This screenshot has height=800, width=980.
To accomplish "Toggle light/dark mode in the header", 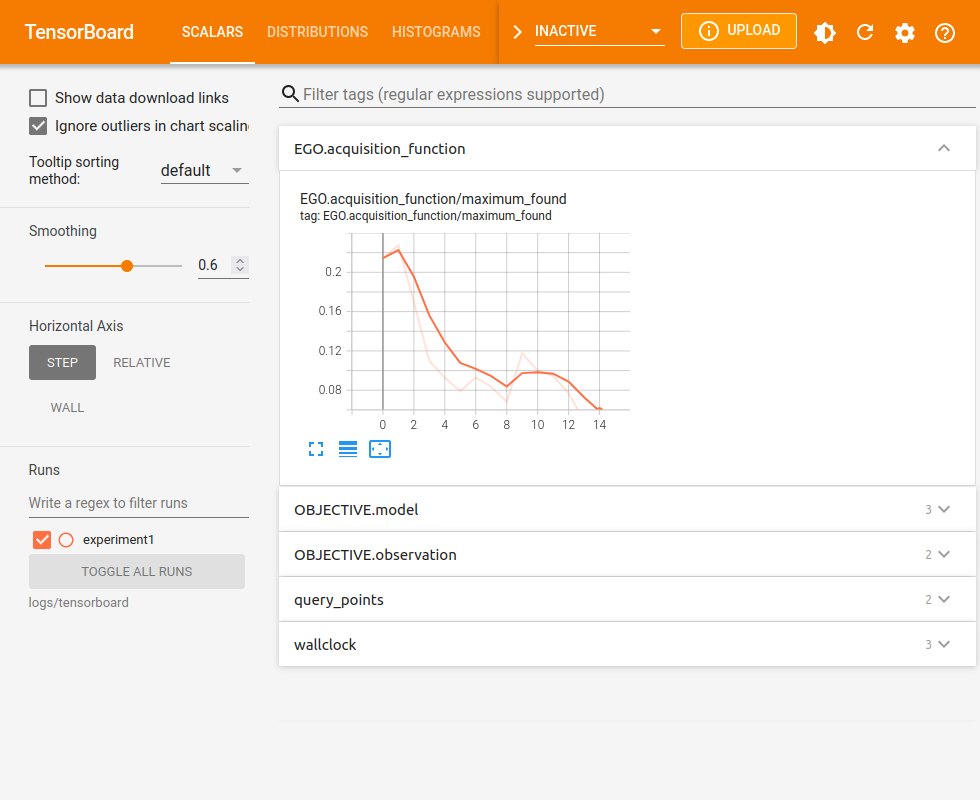I will (825, 32).
